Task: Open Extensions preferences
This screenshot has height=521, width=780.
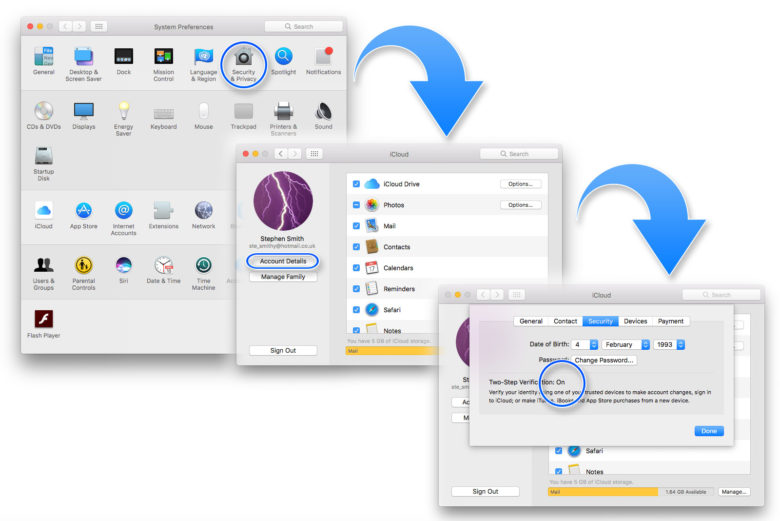Action: click(x=164, y=210)
